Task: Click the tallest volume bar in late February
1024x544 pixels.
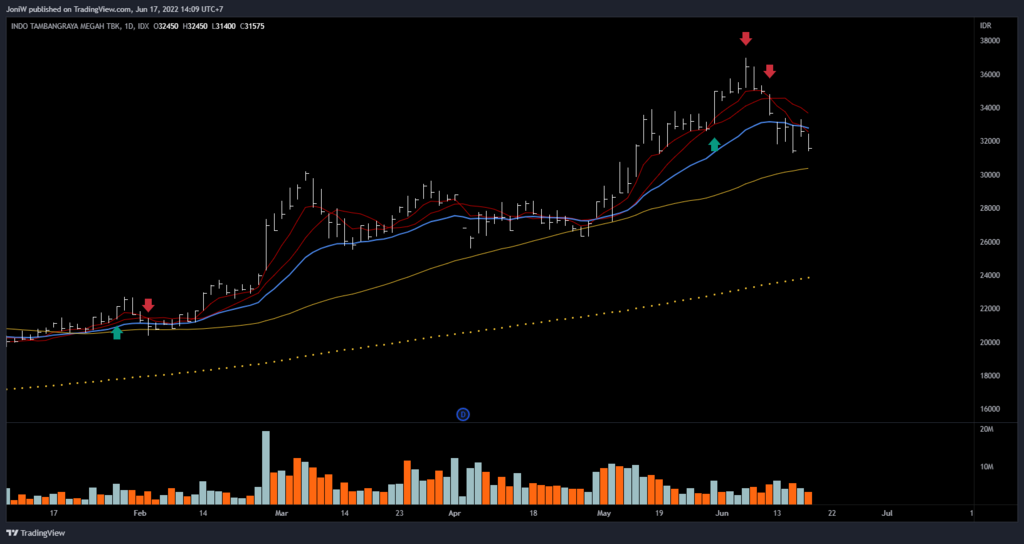Action: click(266, 467)
